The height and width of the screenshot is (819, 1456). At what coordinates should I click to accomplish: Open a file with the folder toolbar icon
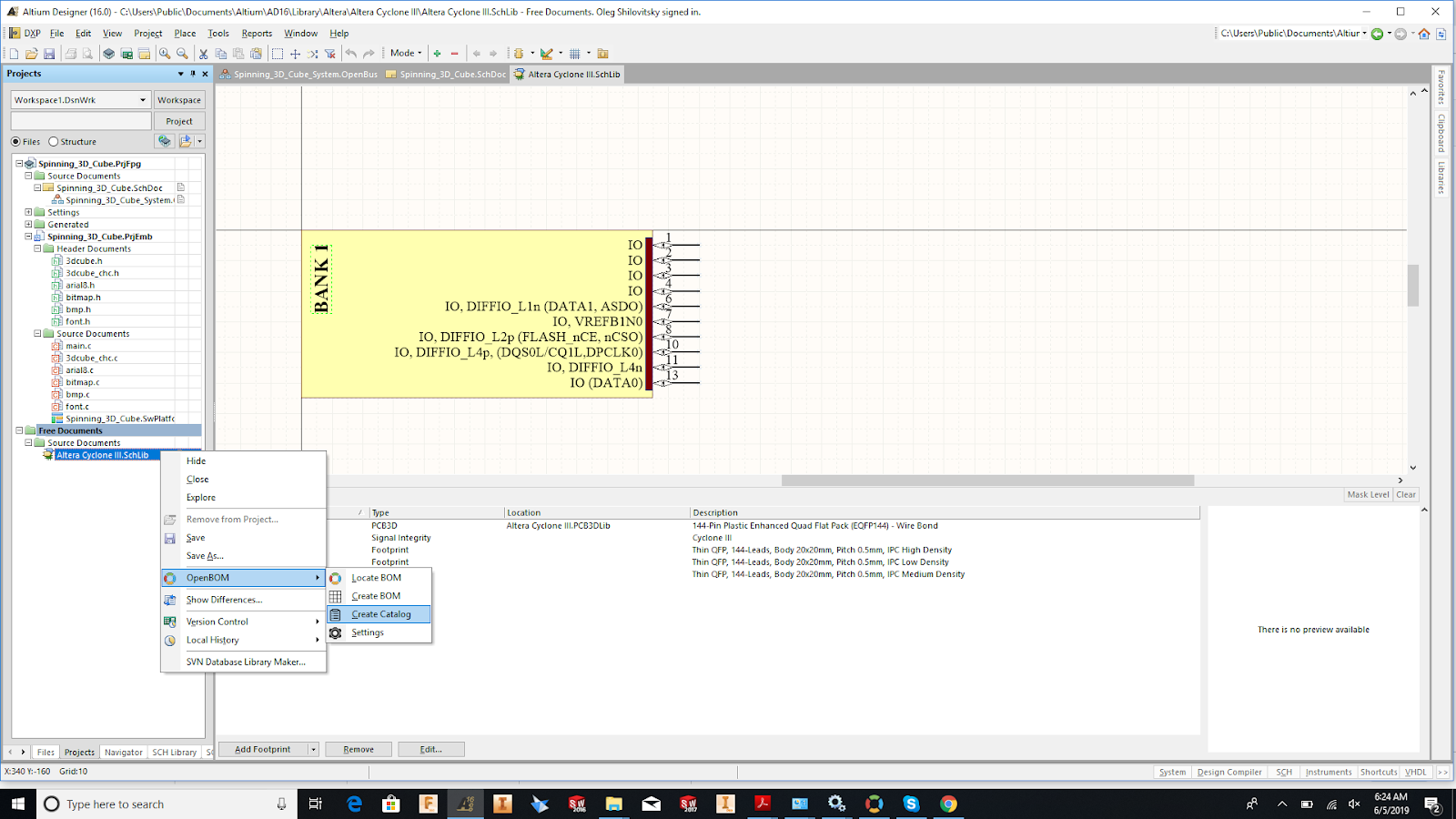coord(32,54)
